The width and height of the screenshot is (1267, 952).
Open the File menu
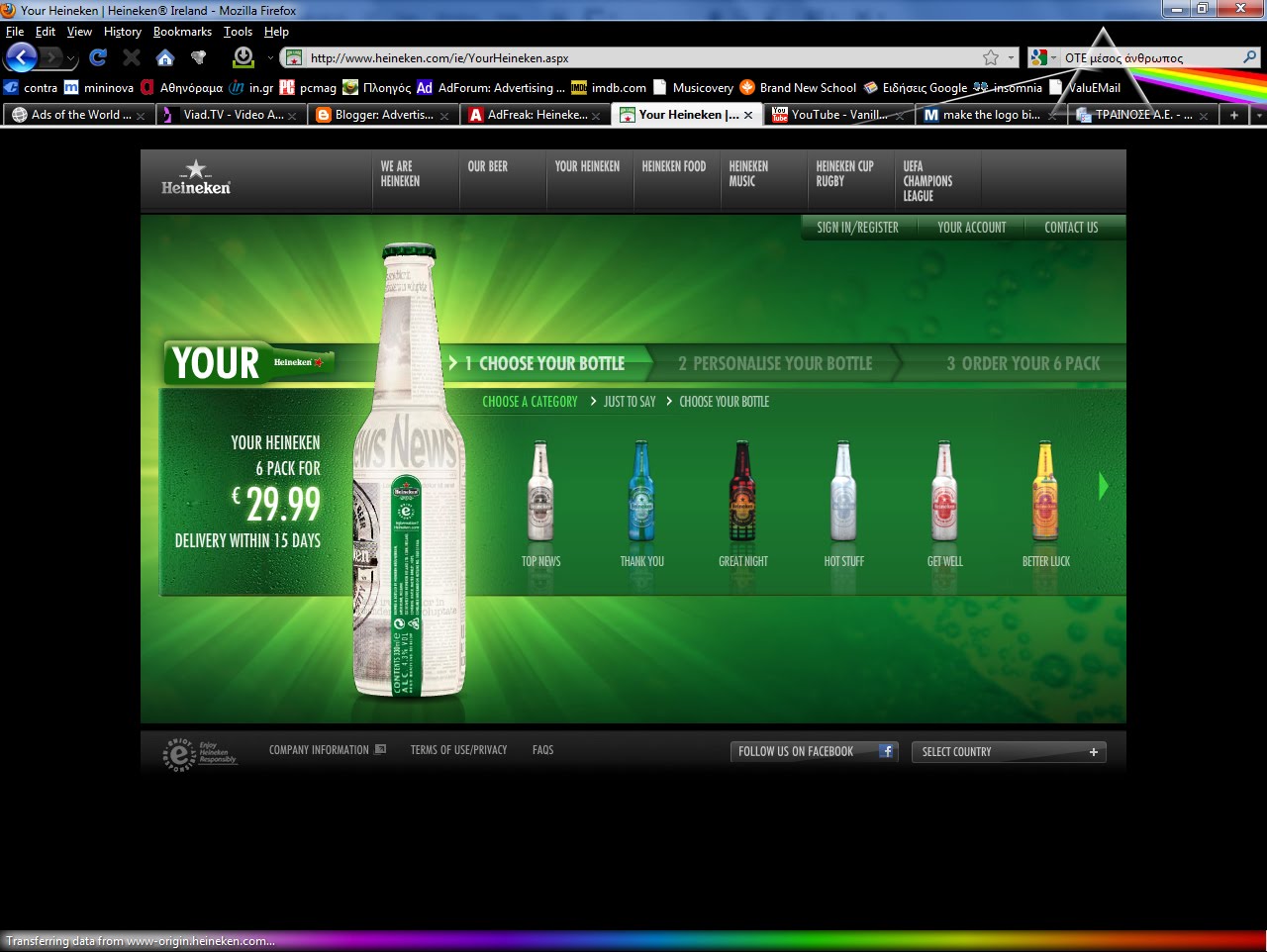[15, 32]
